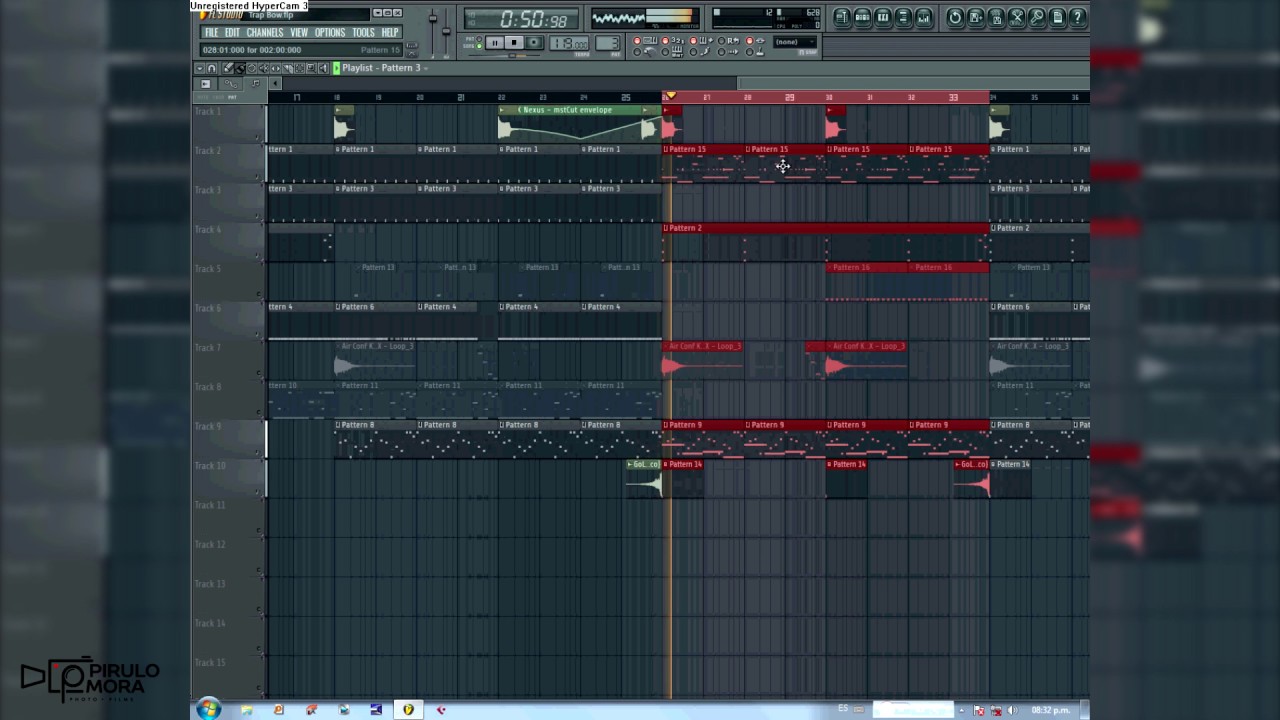Viewport: 1280px width, 720px height.
Task: Select the red Pattern 2 clip
Action: tap(825, 228)
